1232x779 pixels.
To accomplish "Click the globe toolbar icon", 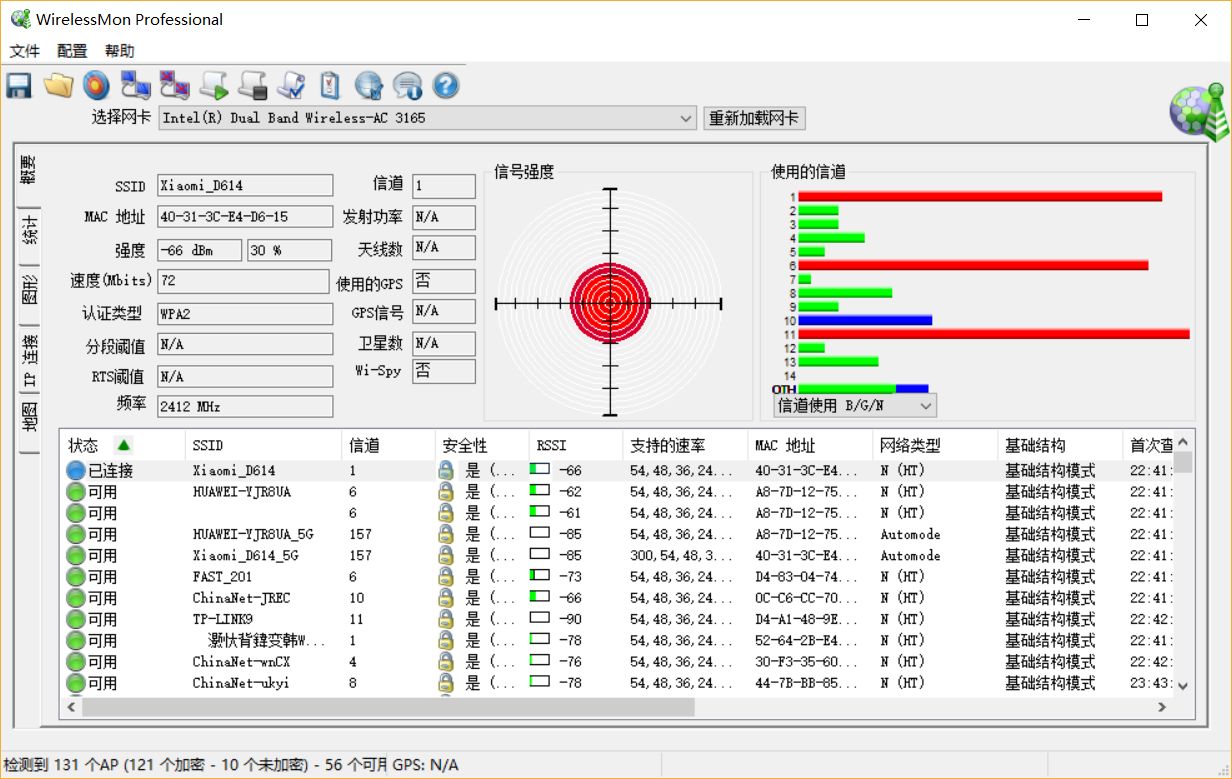I will click(x=369, y=86).
